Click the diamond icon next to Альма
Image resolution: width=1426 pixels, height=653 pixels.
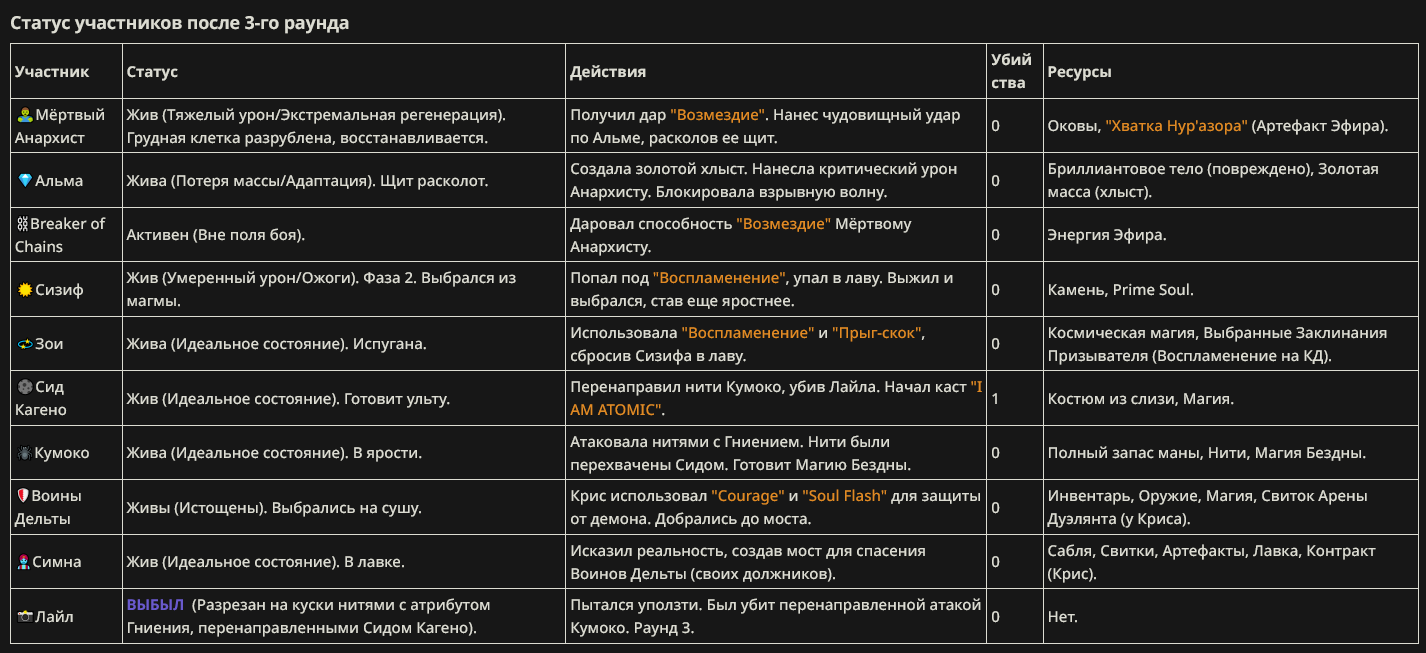click(x=25, y=181)
